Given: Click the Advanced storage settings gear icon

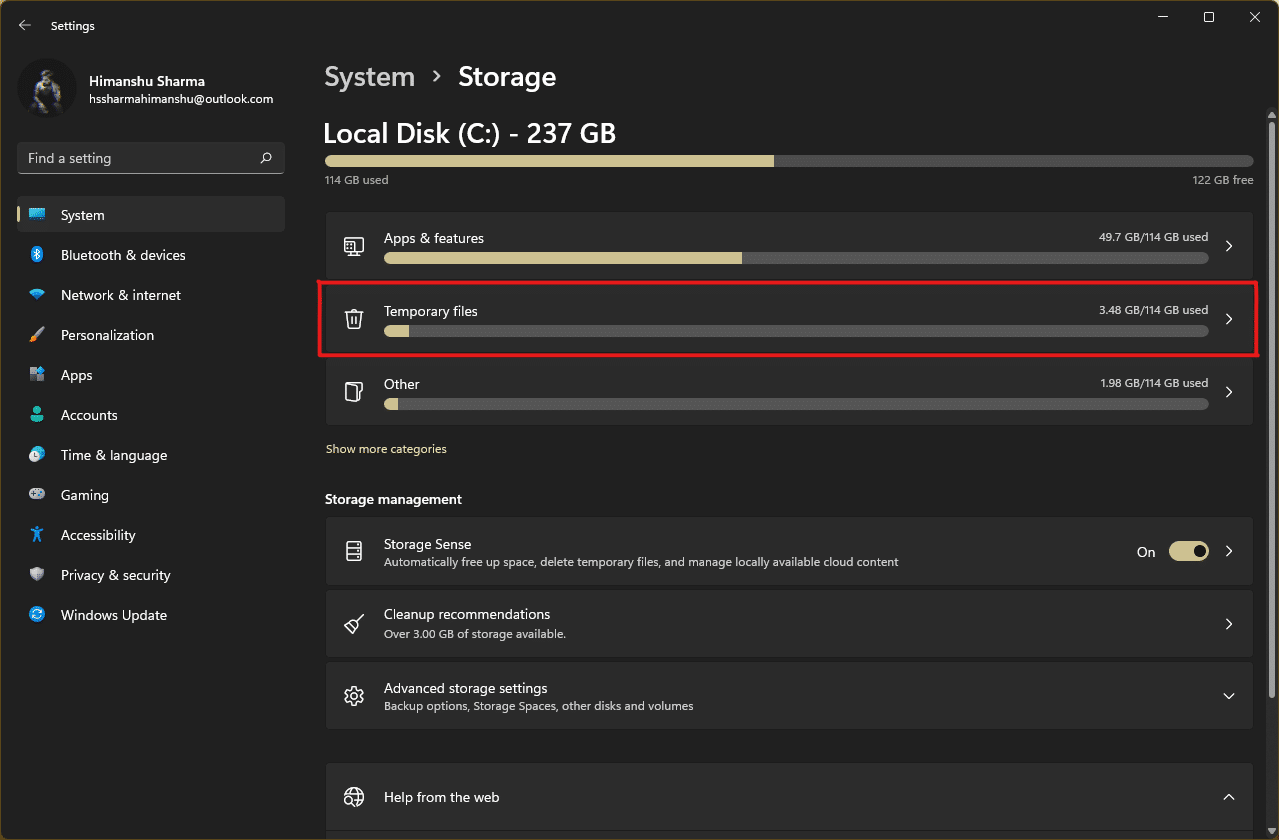Looking at the screenshot, I should (354, 696).
